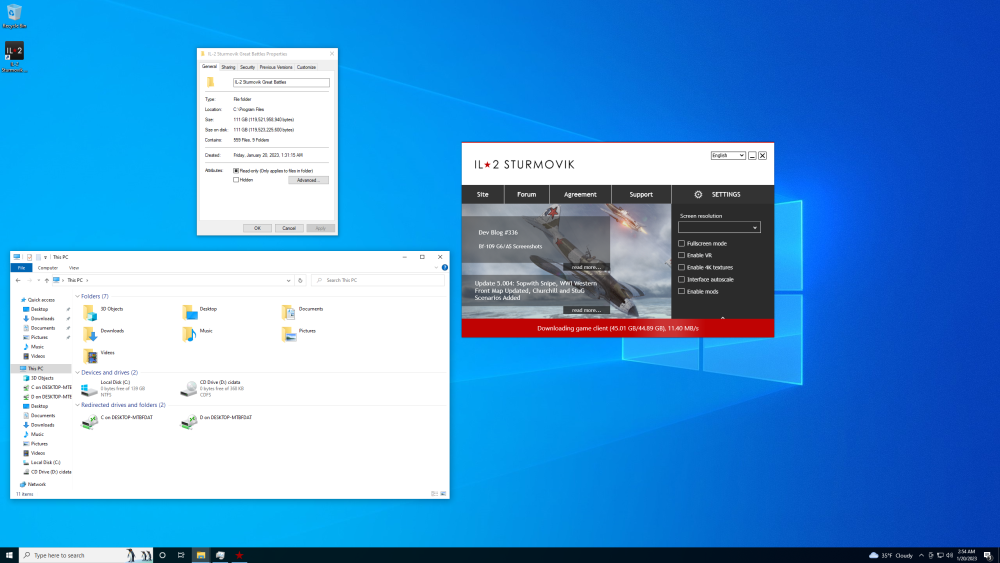
Task: Click read more under Dev Blog #336
Action: click(586, 267)
